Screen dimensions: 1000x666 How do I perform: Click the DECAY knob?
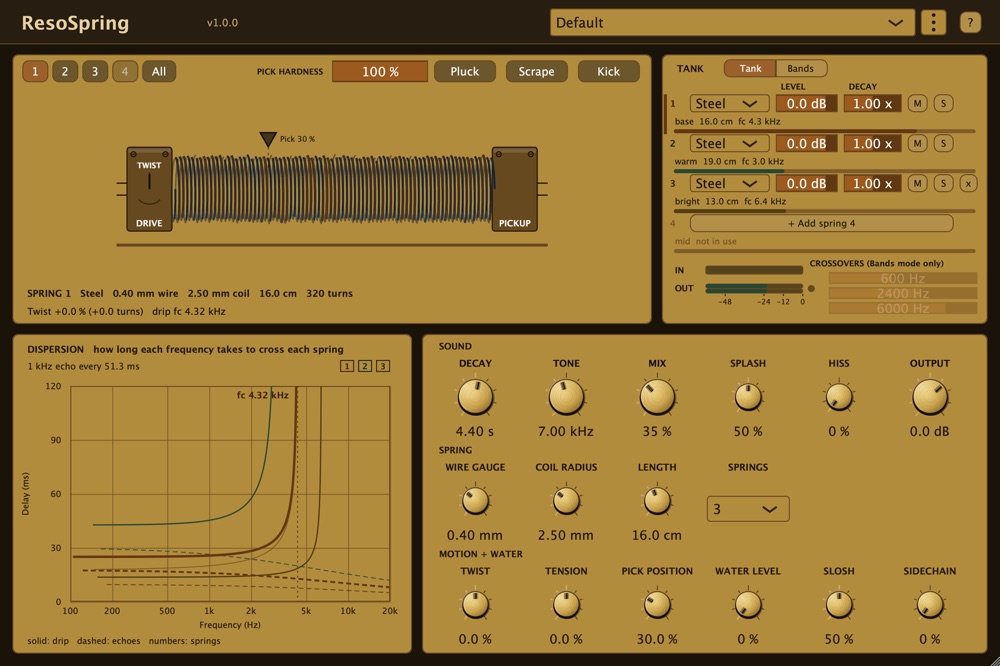click(475, 397)
